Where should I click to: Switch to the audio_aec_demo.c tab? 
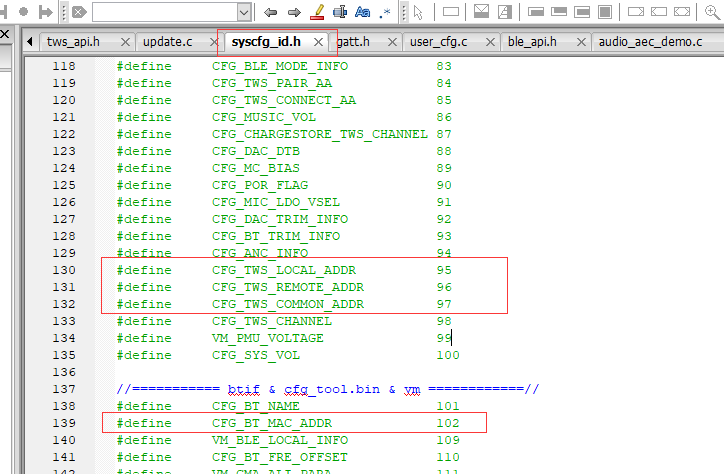pos(651,42)
